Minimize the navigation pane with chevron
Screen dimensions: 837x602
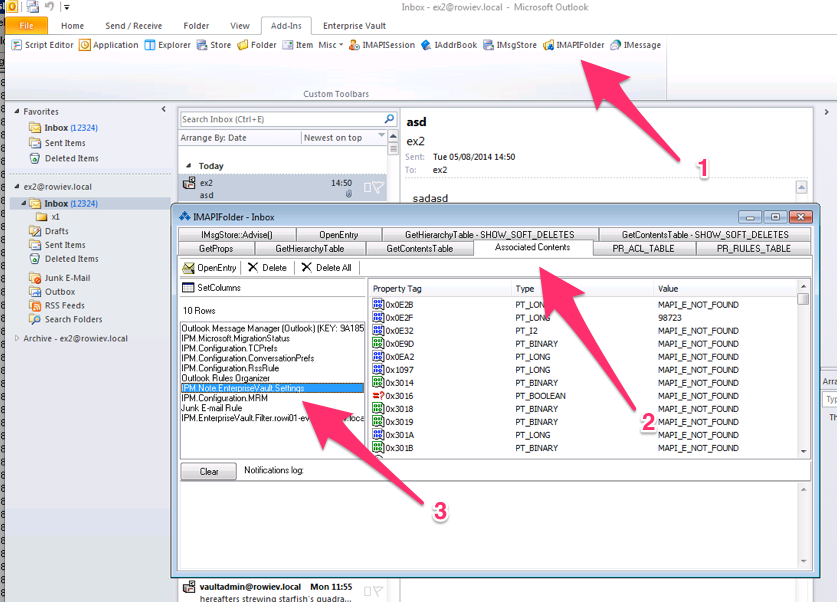click(x=164, y=109)
